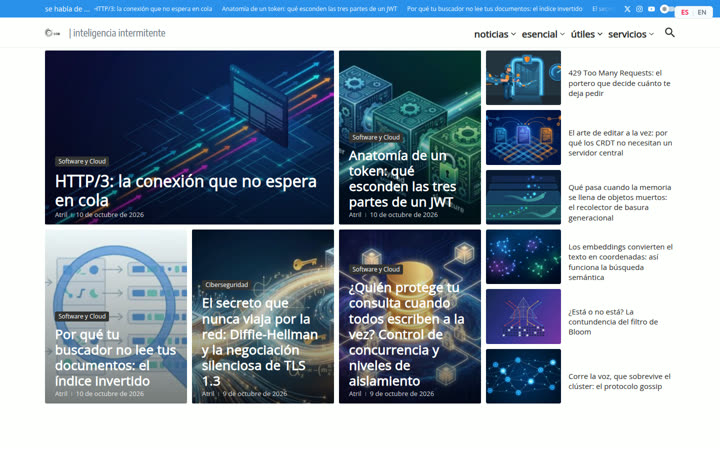Toggle the theme switch in top bar

pos(667,9)
